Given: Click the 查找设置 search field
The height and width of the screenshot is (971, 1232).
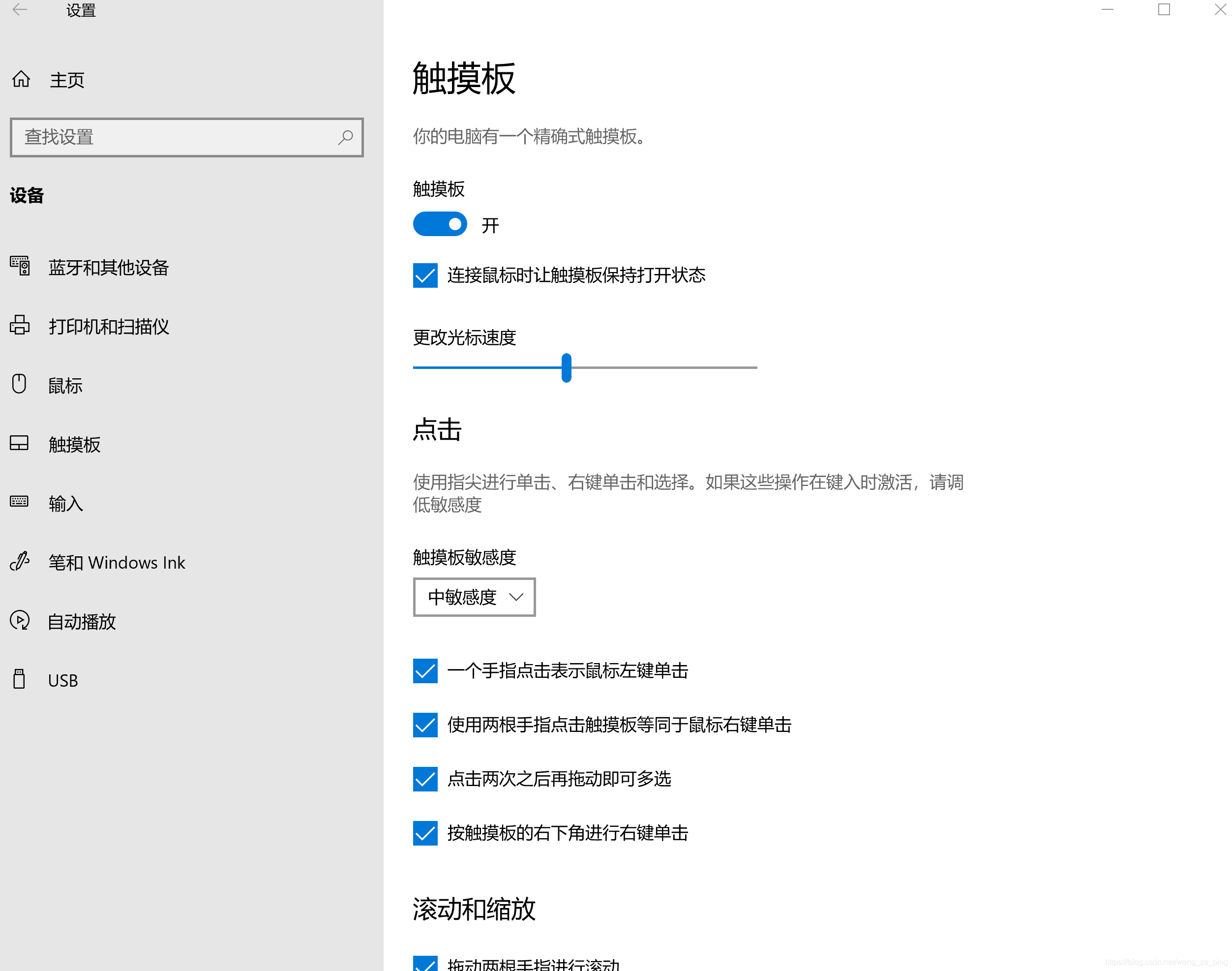Looking at the screenshot, I should (x=176, y=137).
